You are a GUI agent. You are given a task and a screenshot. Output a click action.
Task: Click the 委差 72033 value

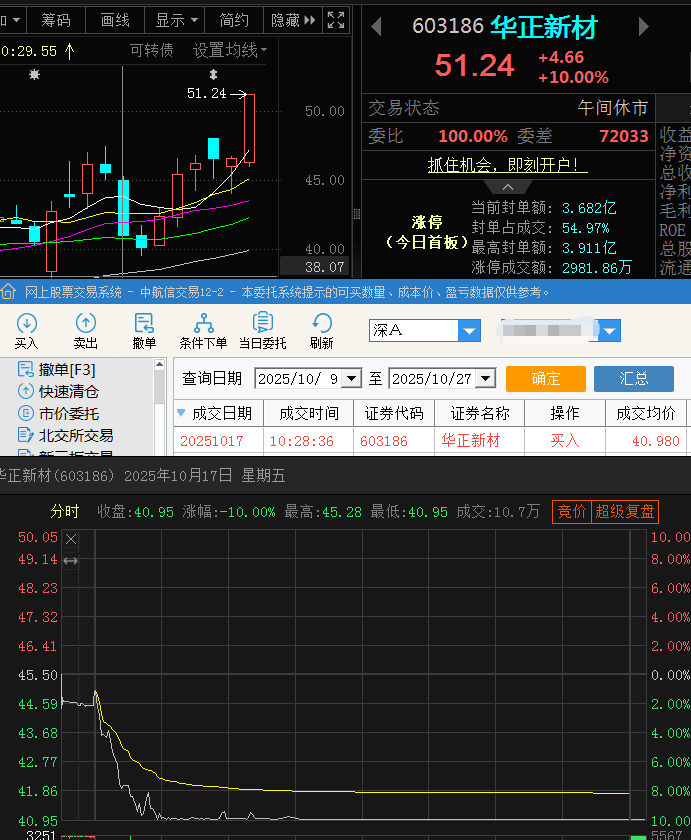tap(624, 136)
